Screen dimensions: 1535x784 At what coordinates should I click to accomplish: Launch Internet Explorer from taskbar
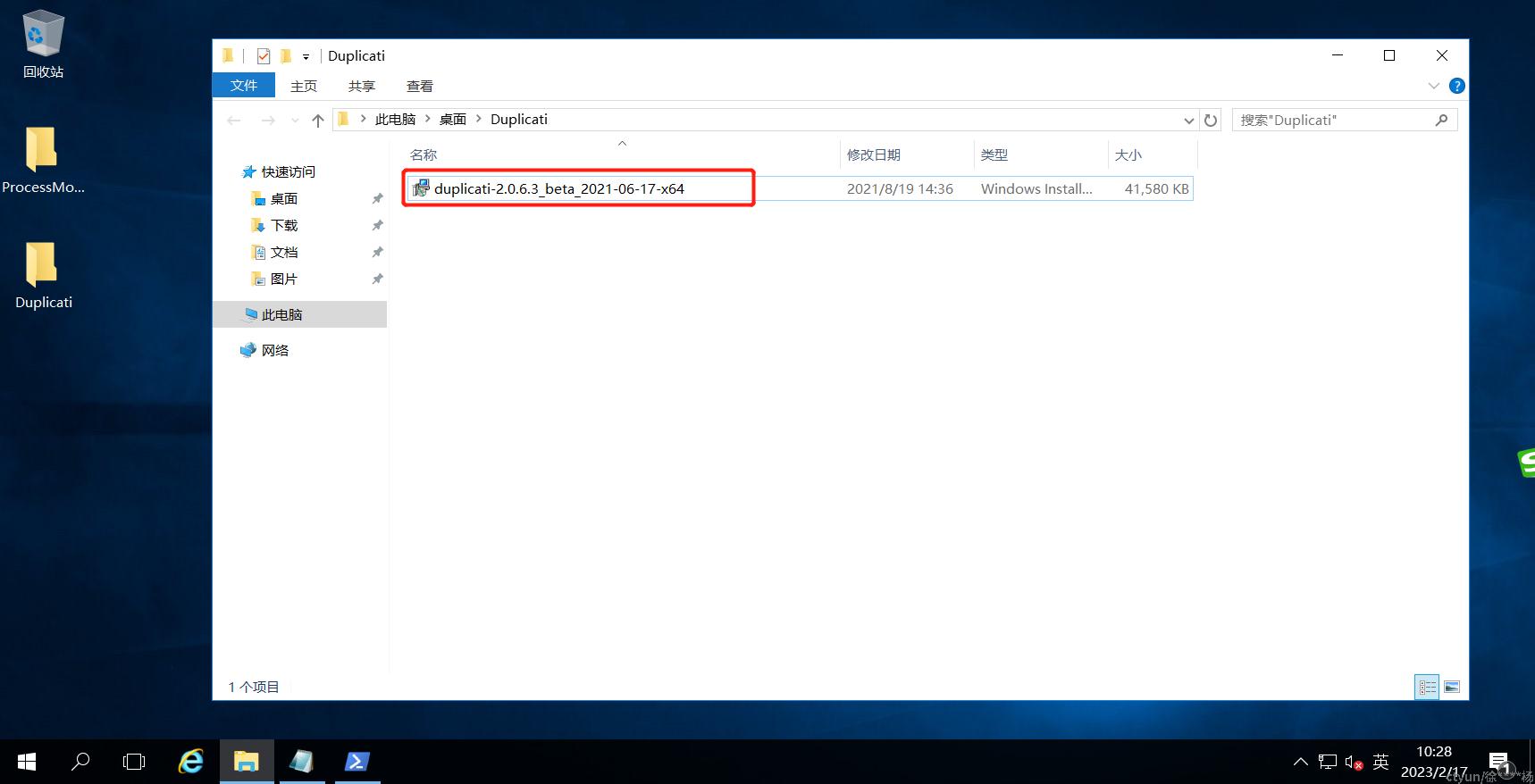pyautogui.click(x=190, y=762)
